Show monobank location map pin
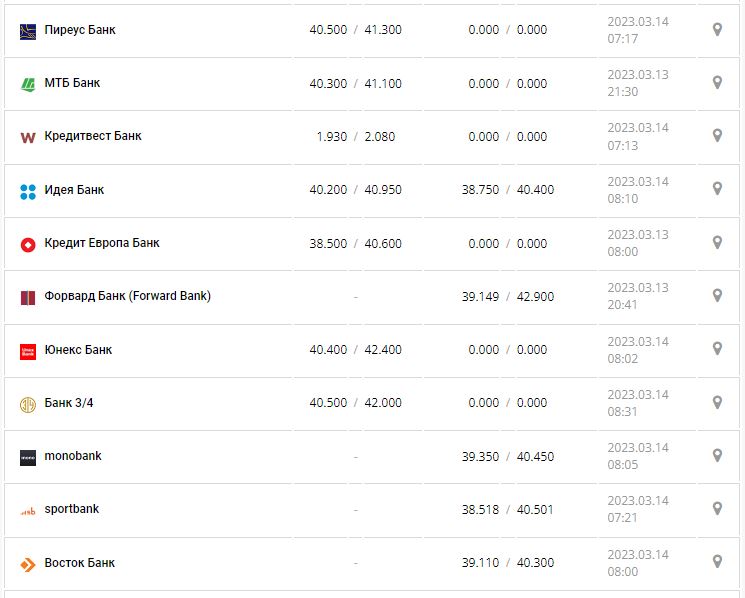The width and height of the screenshot is (745, 598). pos(717,455)
